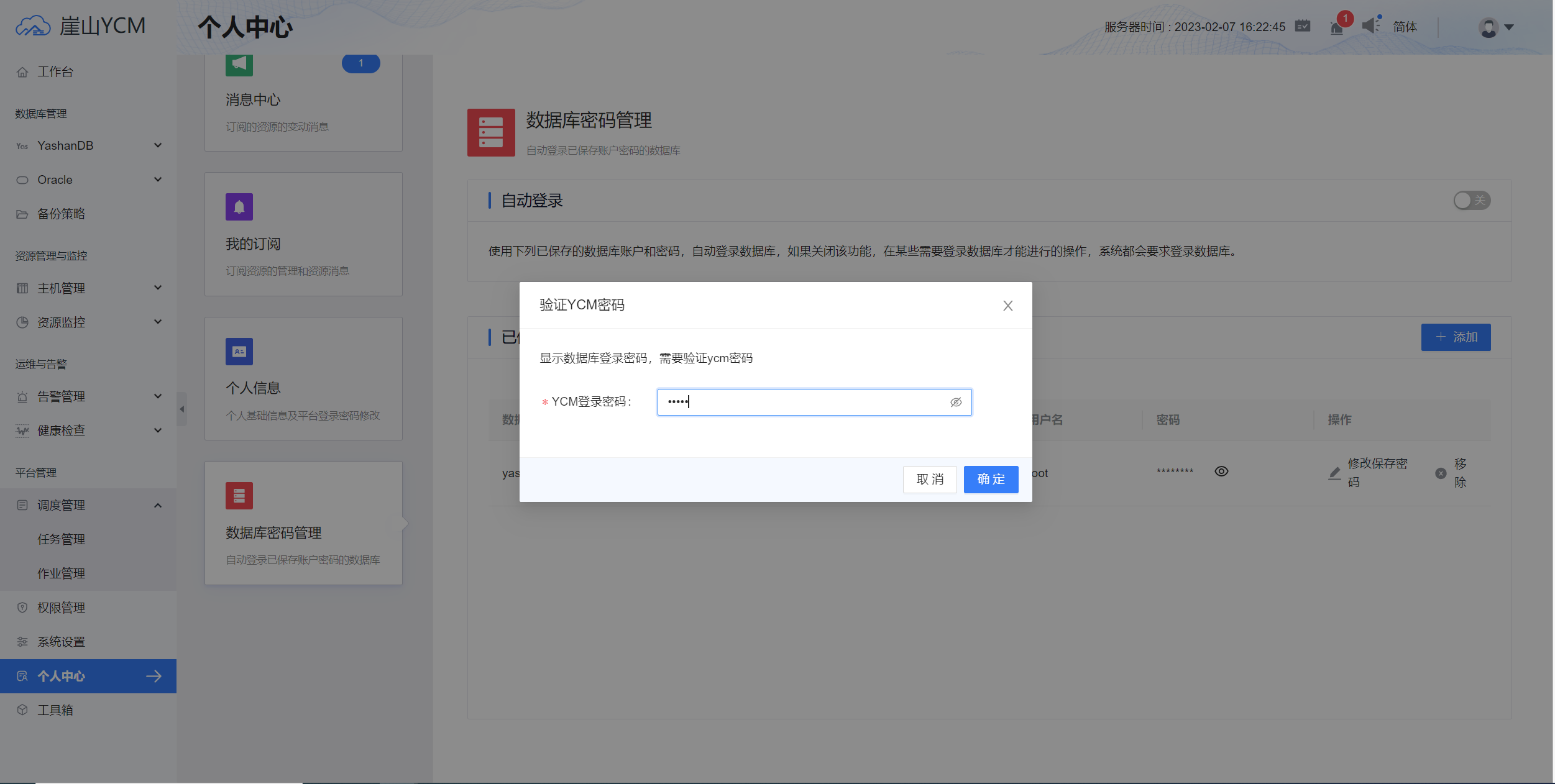Click the 我的订阅 bell icon
This screenshot has height=784, width=1555.
tap(239, 207)
